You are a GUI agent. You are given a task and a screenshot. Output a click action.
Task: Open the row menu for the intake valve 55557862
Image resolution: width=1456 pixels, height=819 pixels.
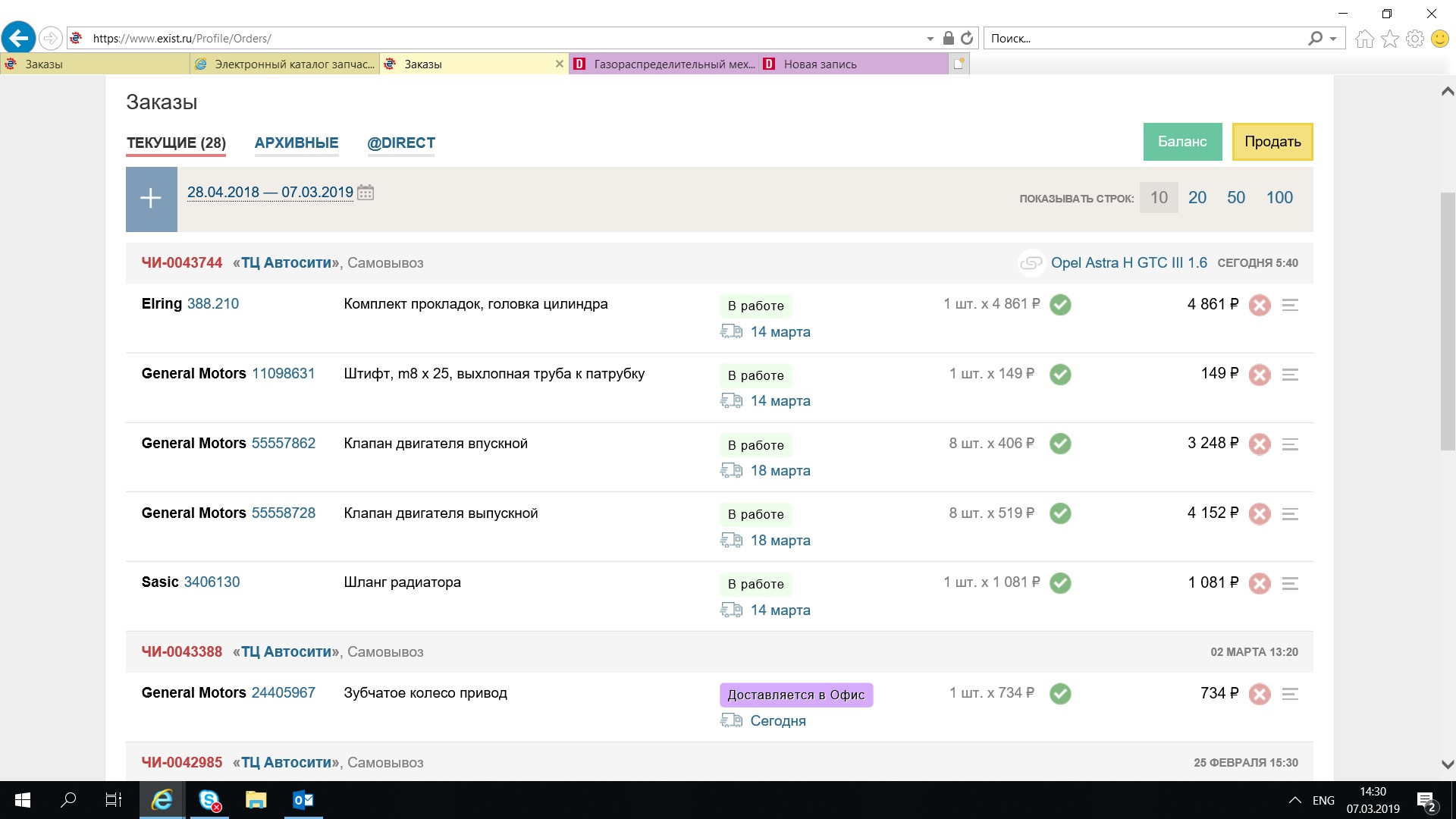[1290, 444]
